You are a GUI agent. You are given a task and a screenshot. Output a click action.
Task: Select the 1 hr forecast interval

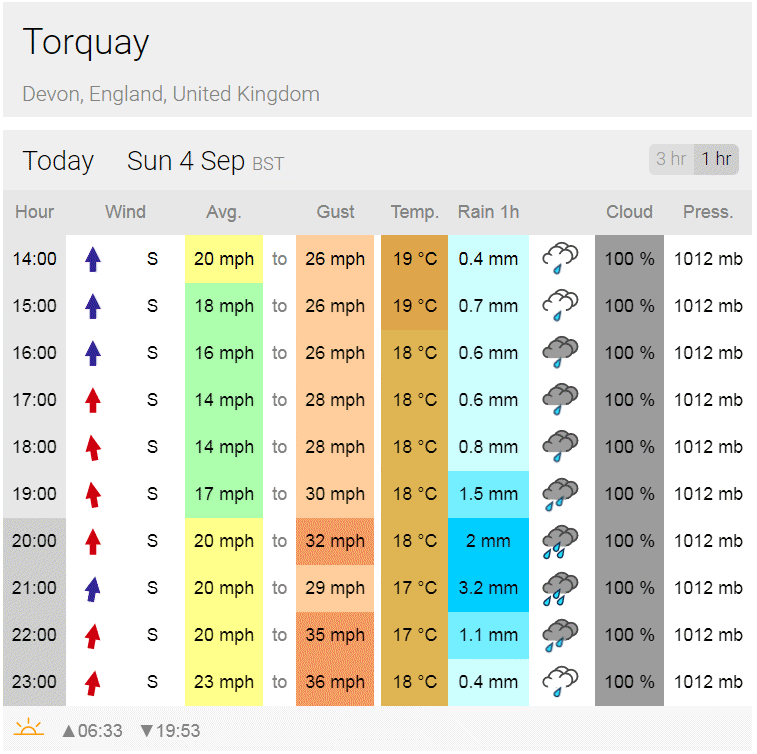click(716, 159)
